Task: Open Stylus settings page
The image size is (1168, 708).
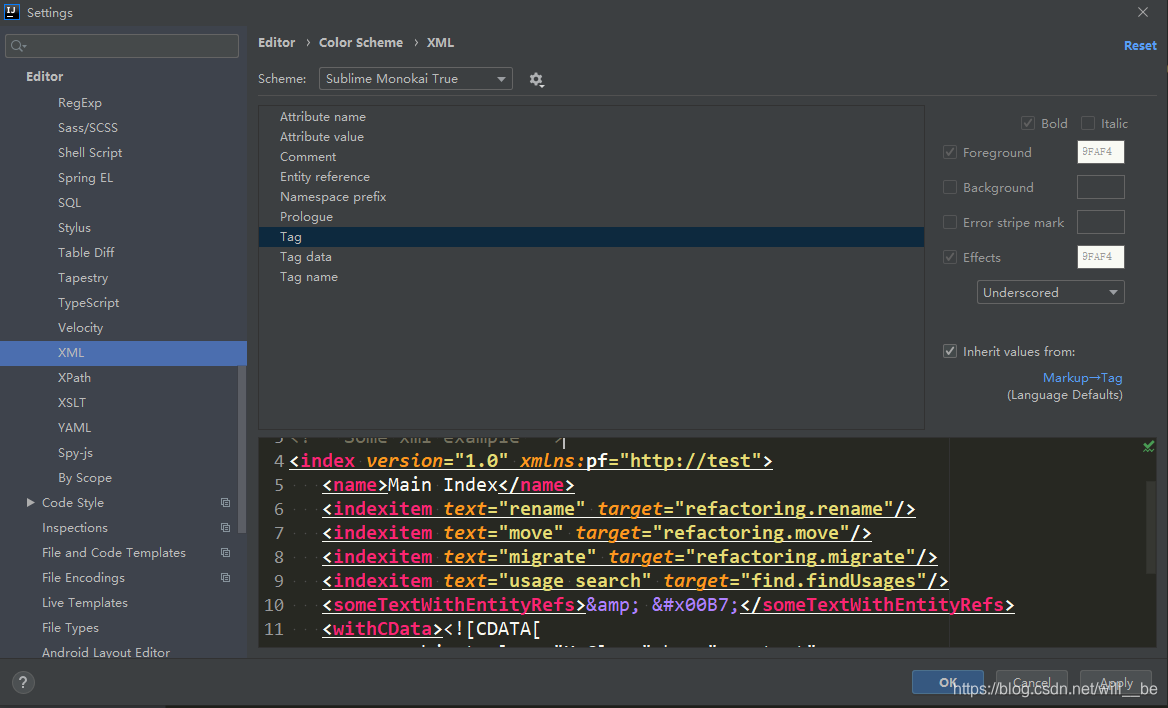Action: click(x=74, y=228)
